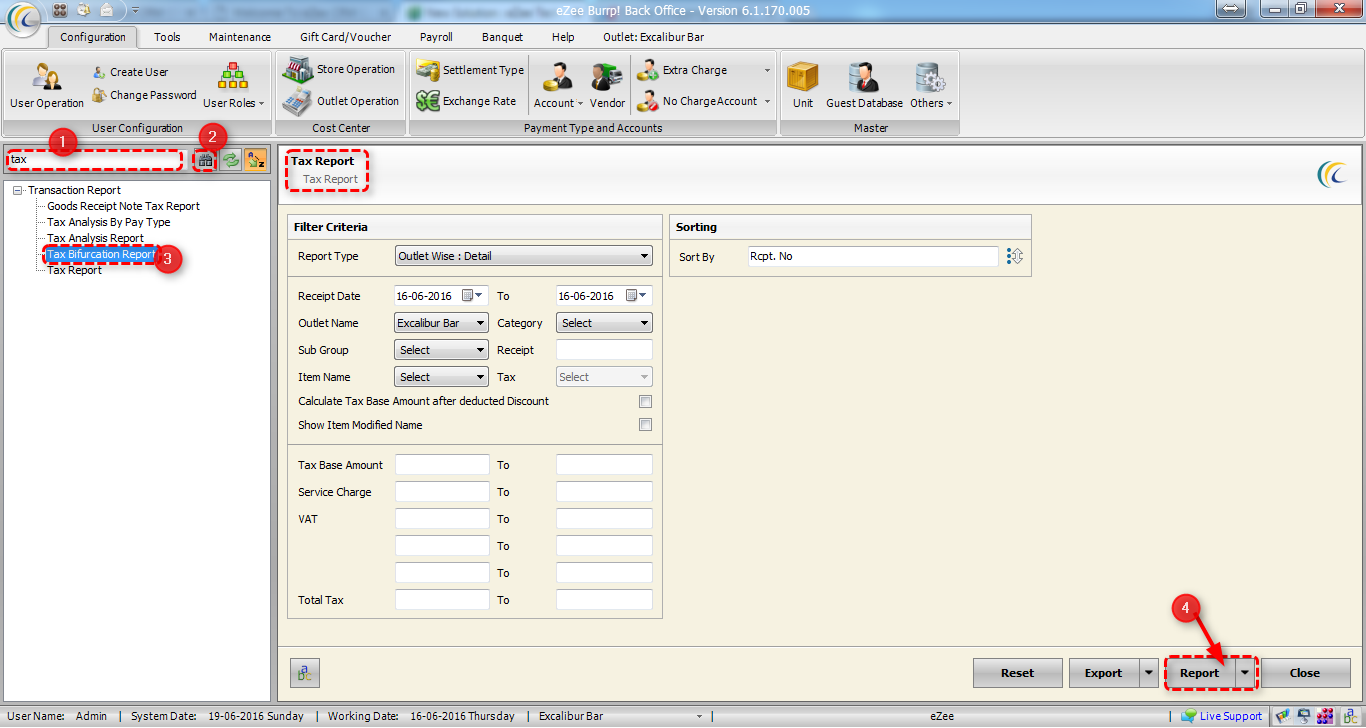The image size is (1366, 728).
Task: Collapse the Transaction Report tree node
Action: tap(18, 190)
